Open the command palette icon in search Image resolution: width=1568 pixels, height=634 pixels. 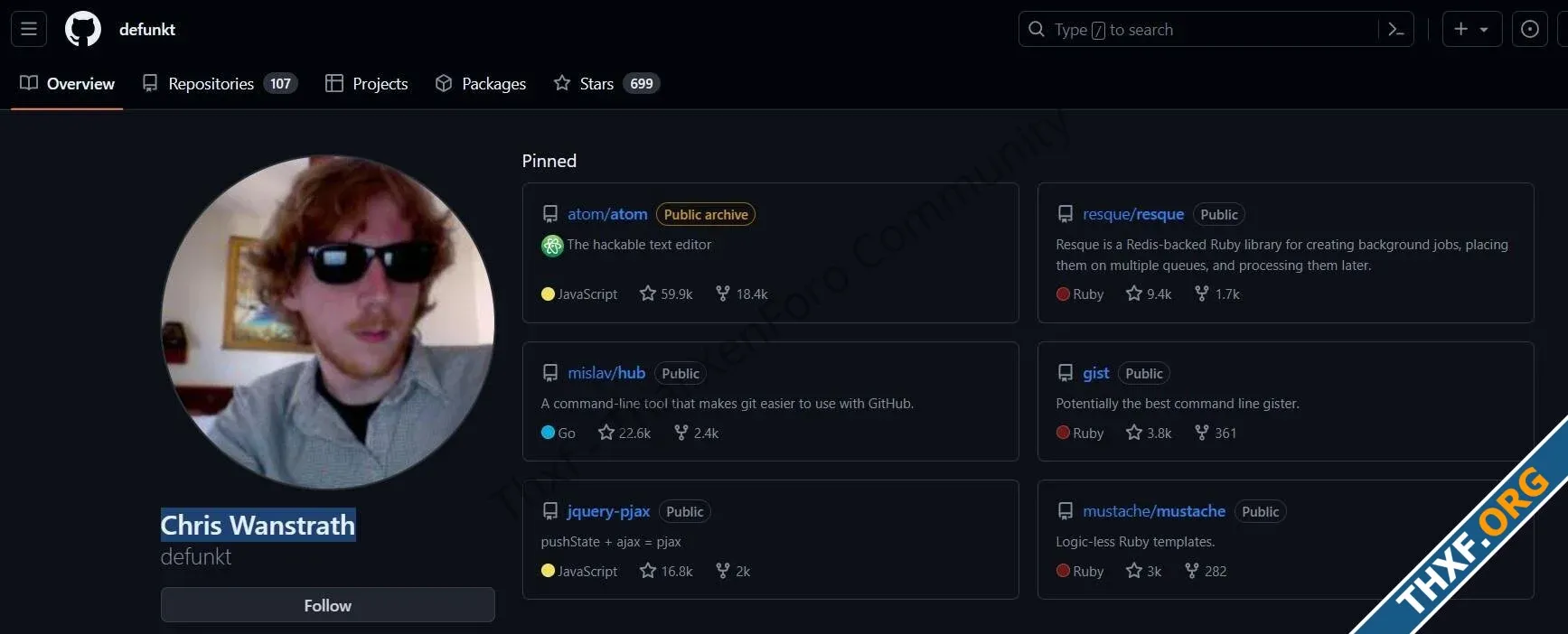[x=1396, y=30]
